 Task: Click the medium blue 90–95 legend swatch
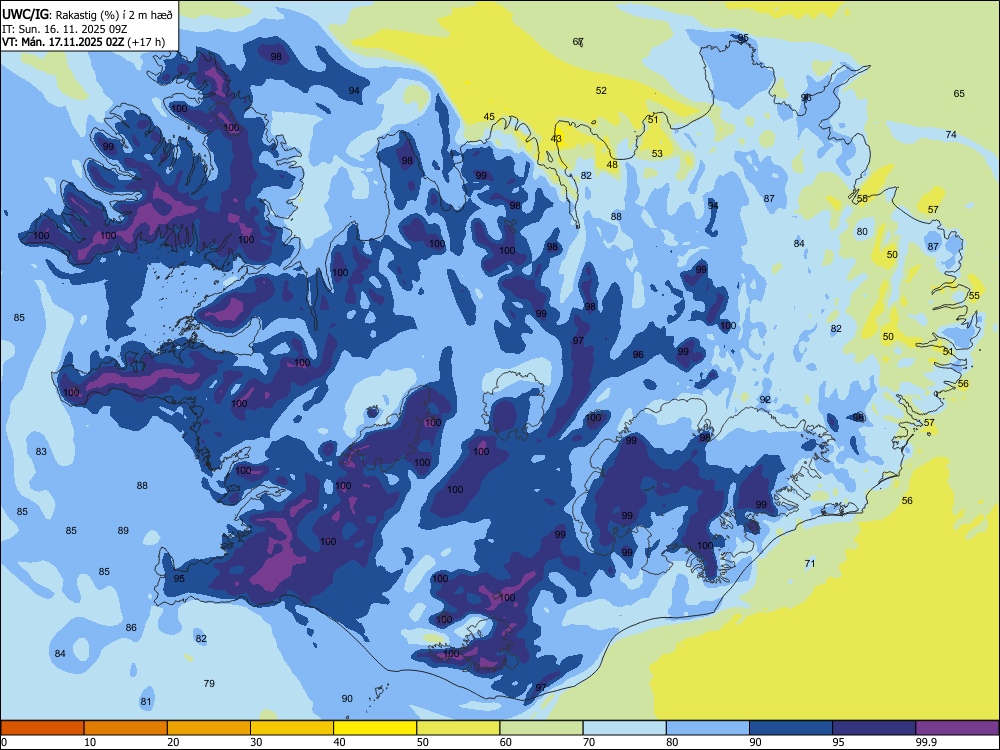(x=791, y=728)
